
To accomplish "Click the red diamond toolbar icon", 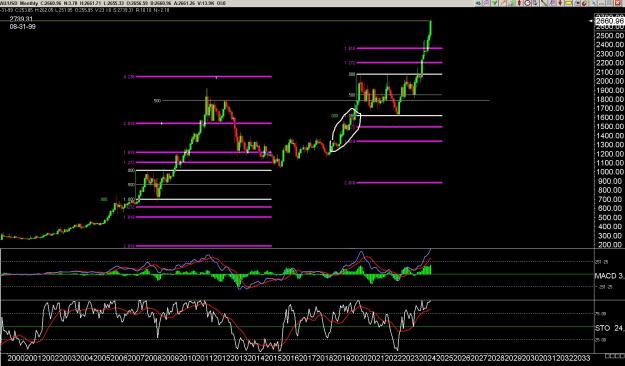I will tap(519, 3).
